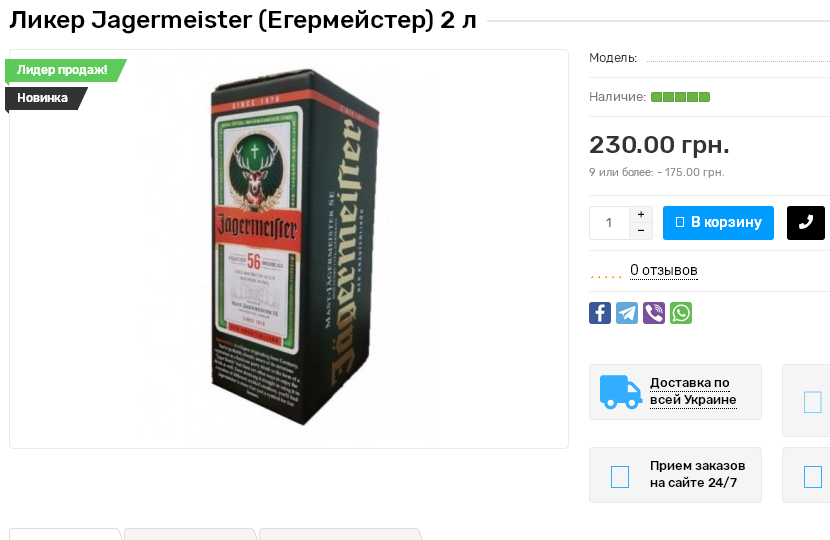Screen dimensions: 830x540
Task: Share product via Viber icon
Action: point(654,313)
